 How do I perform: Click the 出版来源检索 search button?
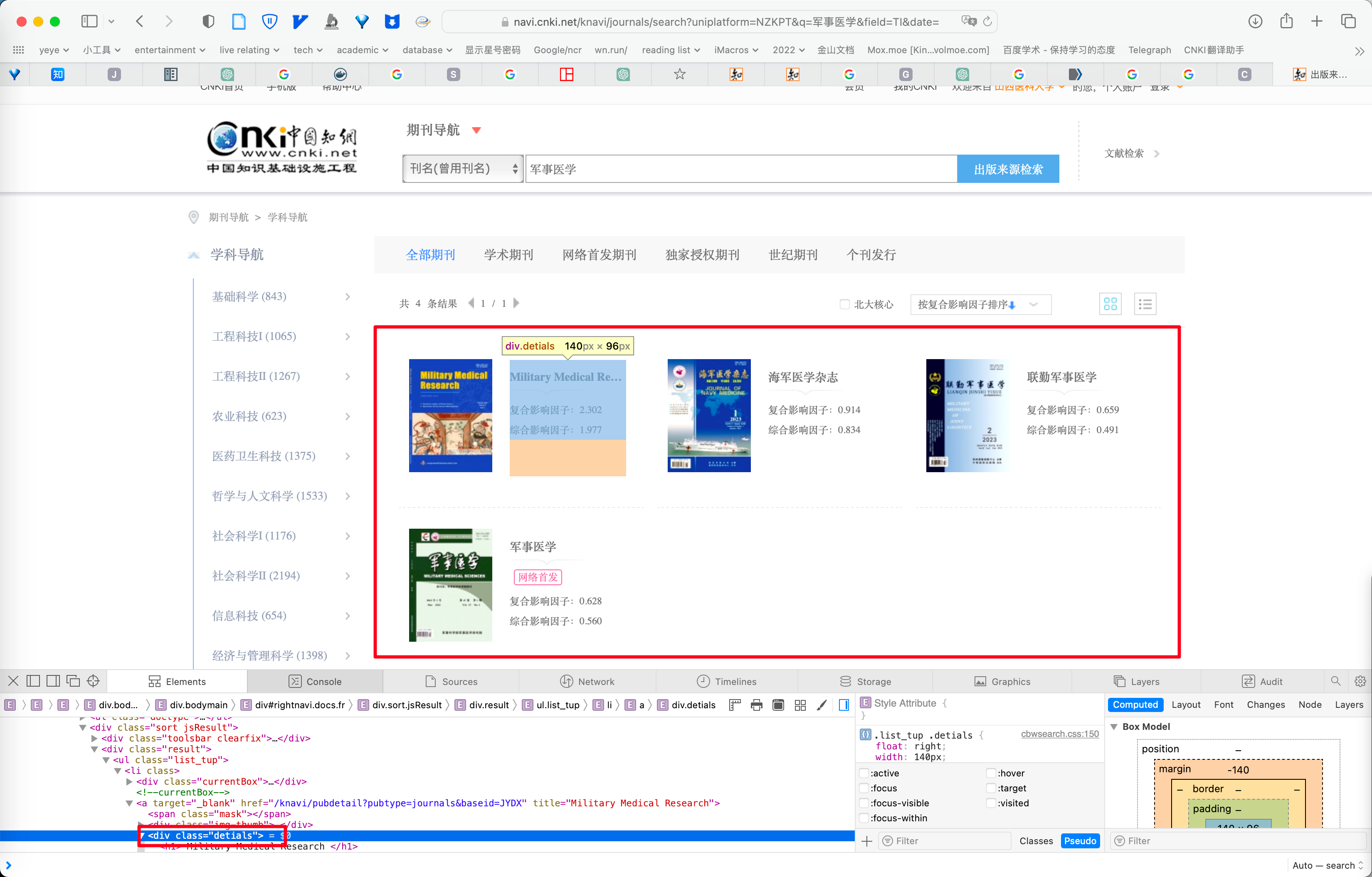[1007, 169]
